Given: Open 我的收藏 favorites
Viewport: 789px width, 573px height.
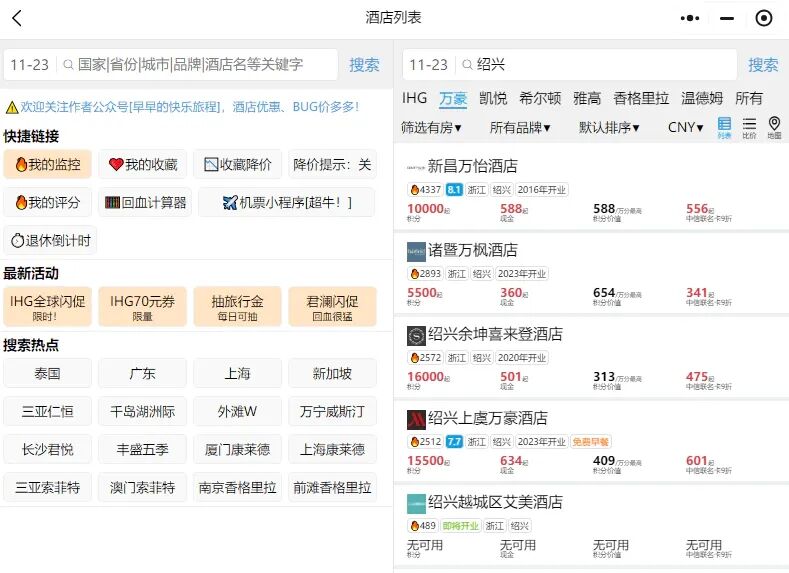Looking at the screenshot, I should (143, 164).
